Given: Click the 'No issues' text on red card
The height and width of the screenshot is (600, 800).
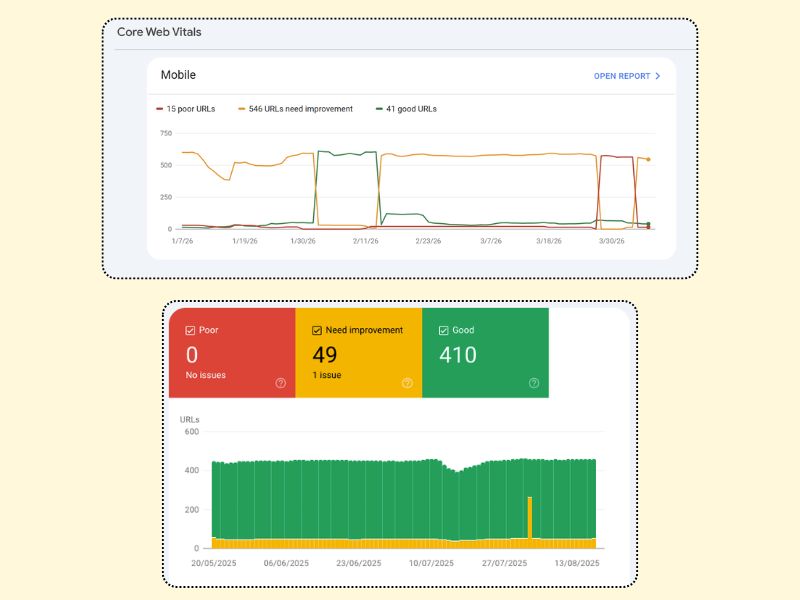Looking at the screenshot, I should tap(206, 375).
